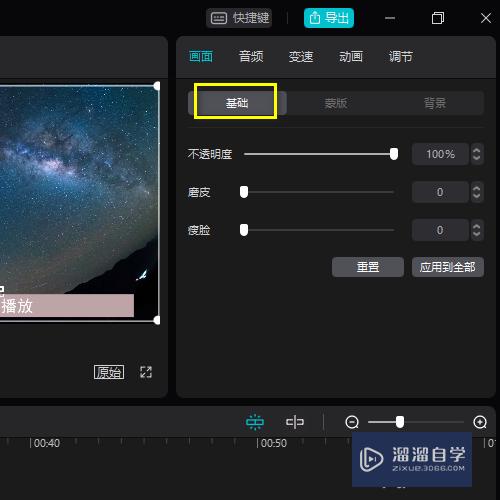Click the 应用到全部 button

[448, 267]
